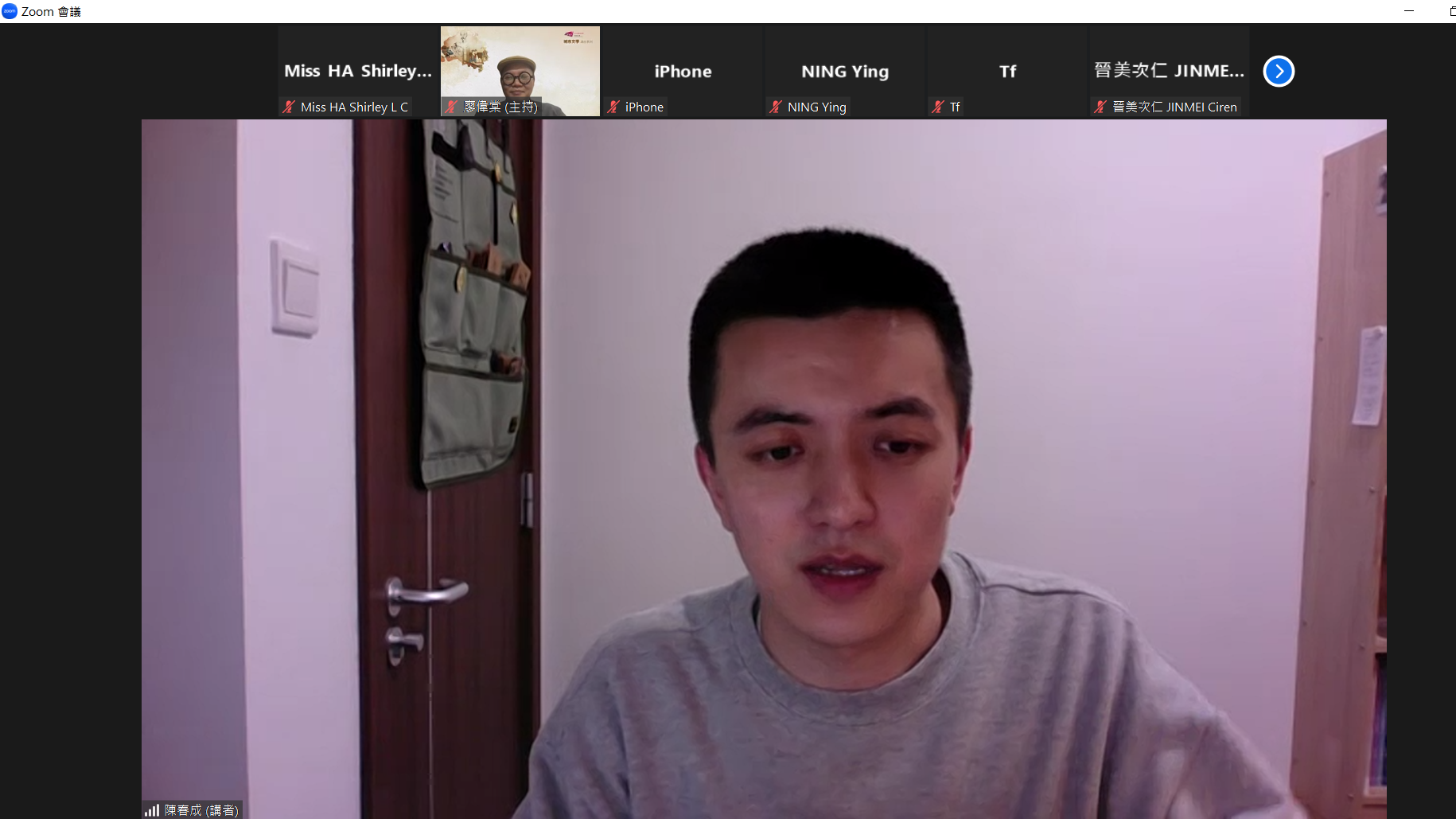The image size is (1456, 819).
Task: Click the muted mic icon for participant Tf
Action: 938,107
